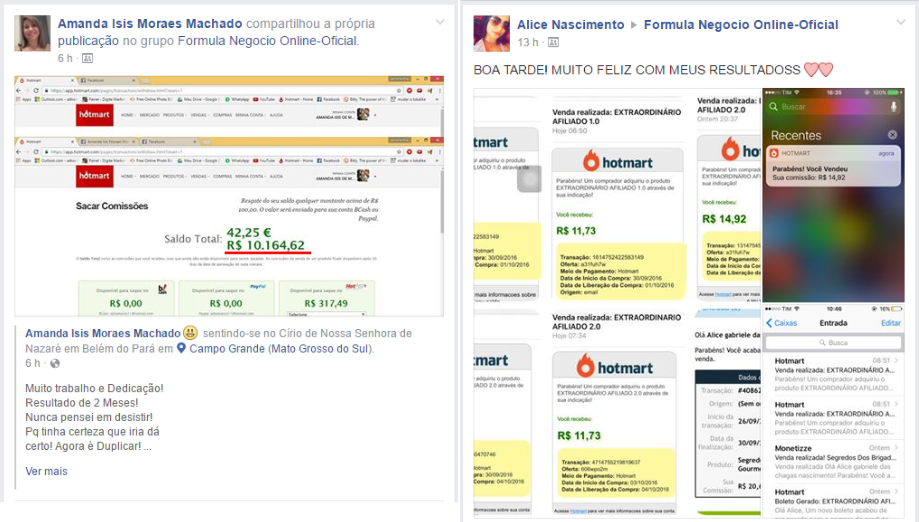Click the '6 h' timestamp in Amanda's header
Screen dimensions: 919x522
(65, 59)
